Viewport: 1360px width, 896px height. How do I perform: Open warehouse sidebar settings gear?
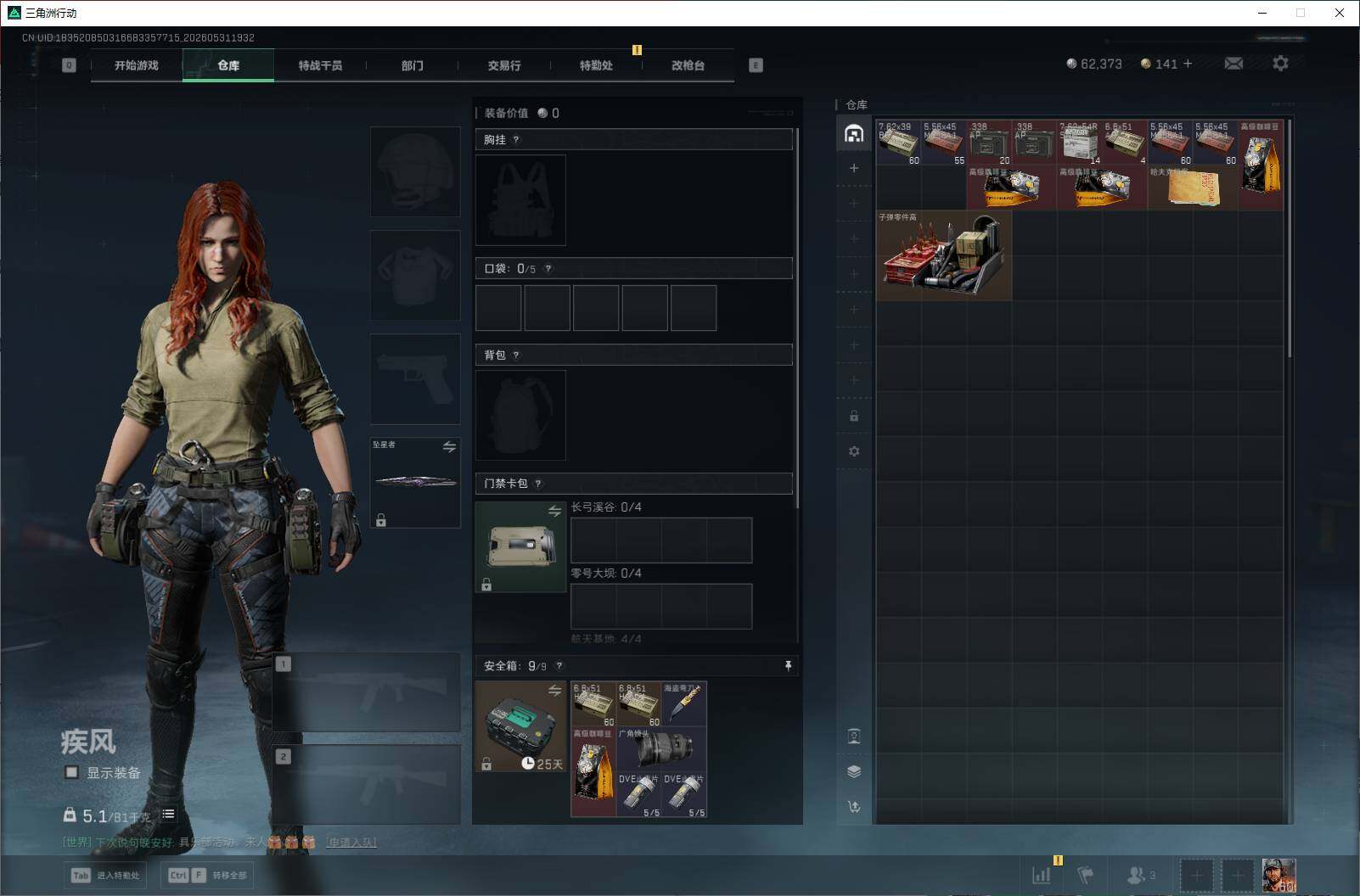(x=854, y=451)
